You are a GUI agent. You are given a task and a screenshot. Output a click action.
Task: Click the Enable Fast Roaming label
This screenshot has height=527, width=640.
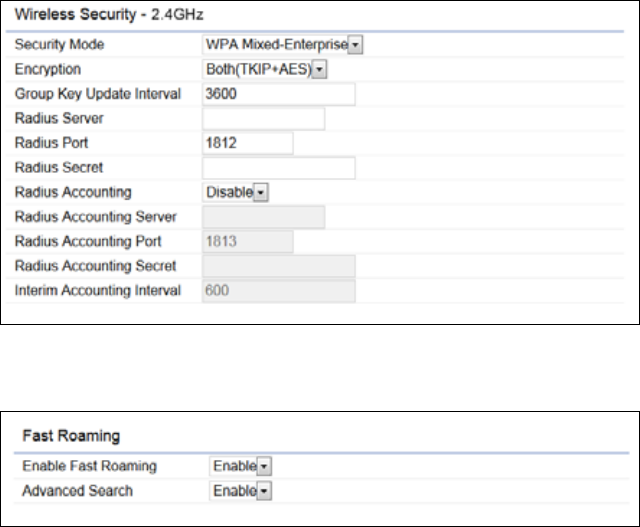[x=90, y=466]
